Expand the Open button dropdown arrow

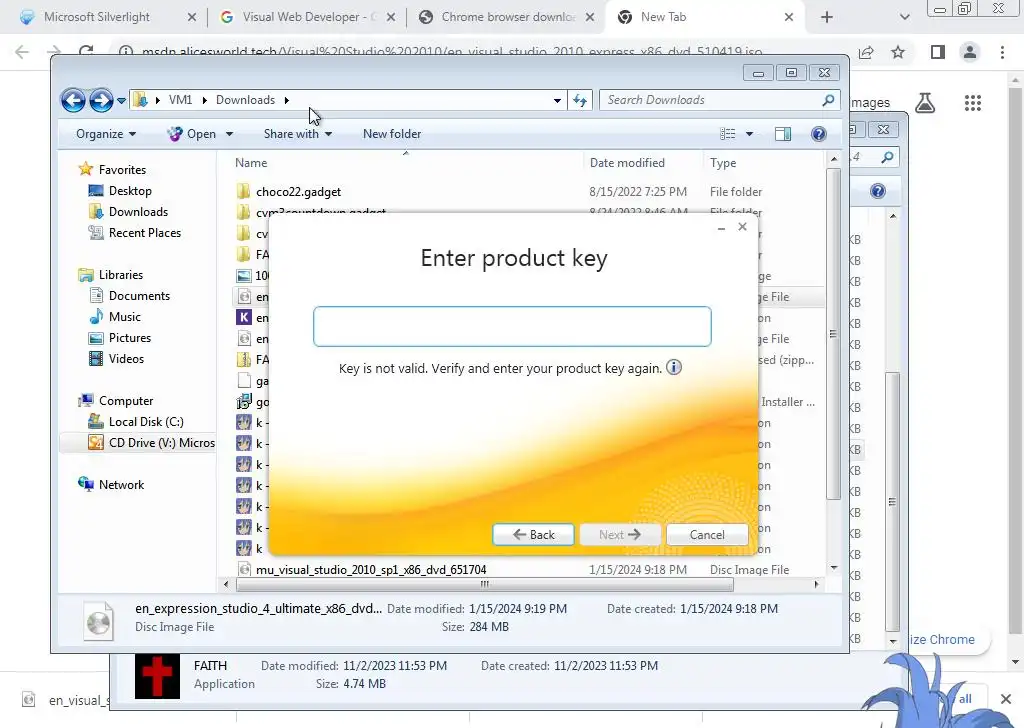coord(229,134)
